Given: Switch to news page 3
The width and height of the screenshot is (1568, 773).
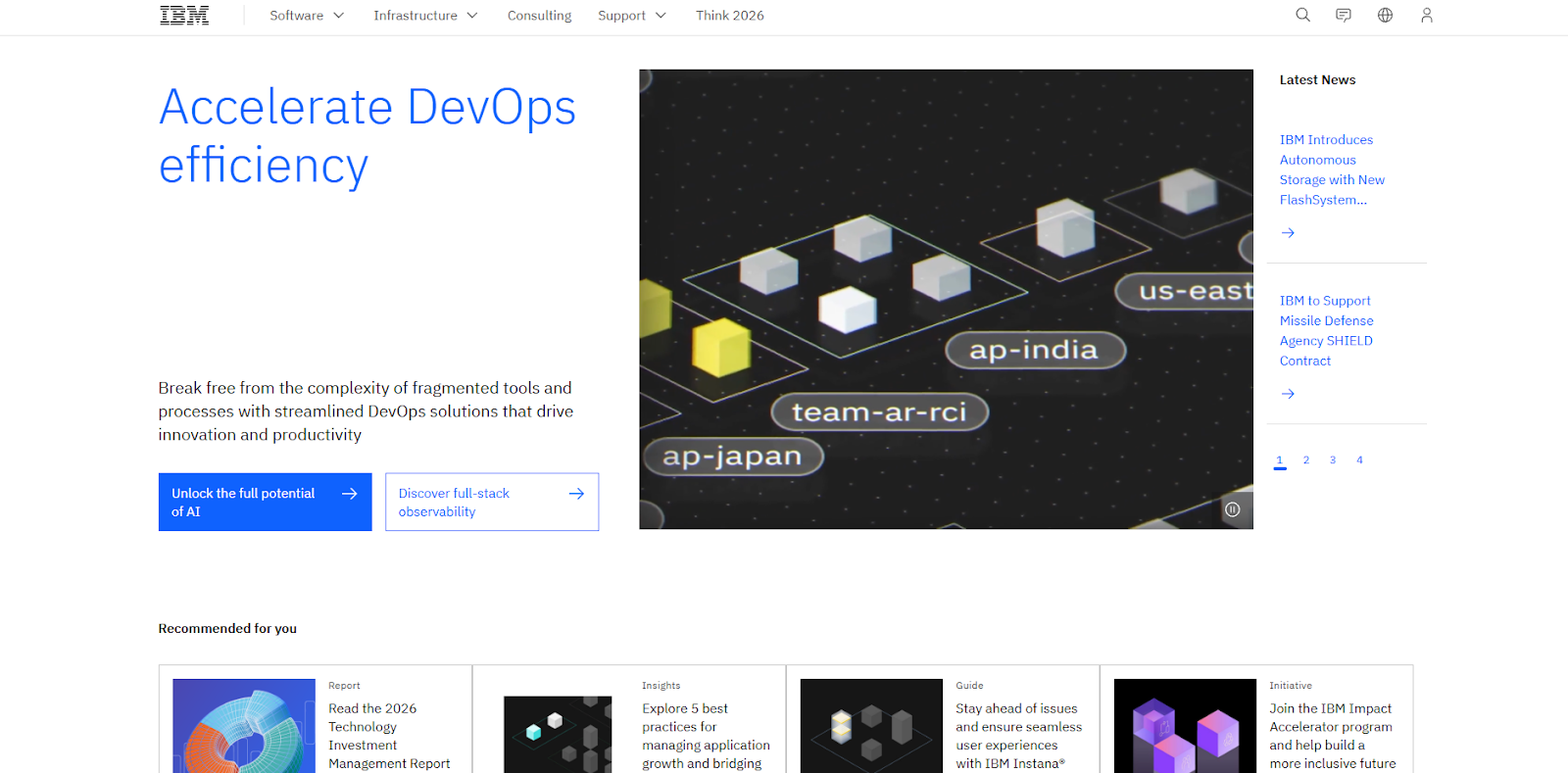Looking at the screenshot, I should coord(1333,460).
